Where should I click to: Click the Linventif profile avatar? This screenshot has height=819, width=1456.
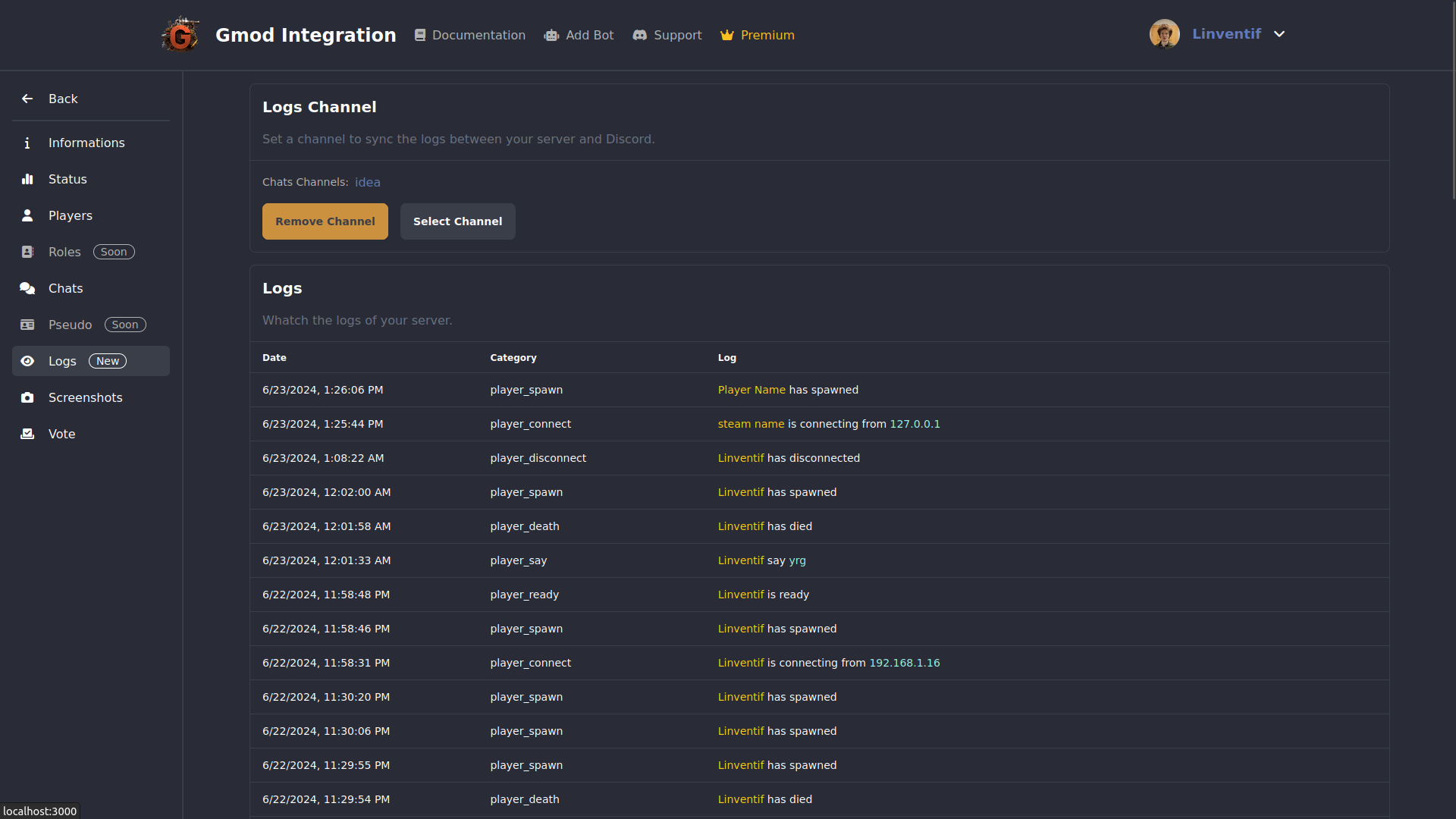[1164, 34]
